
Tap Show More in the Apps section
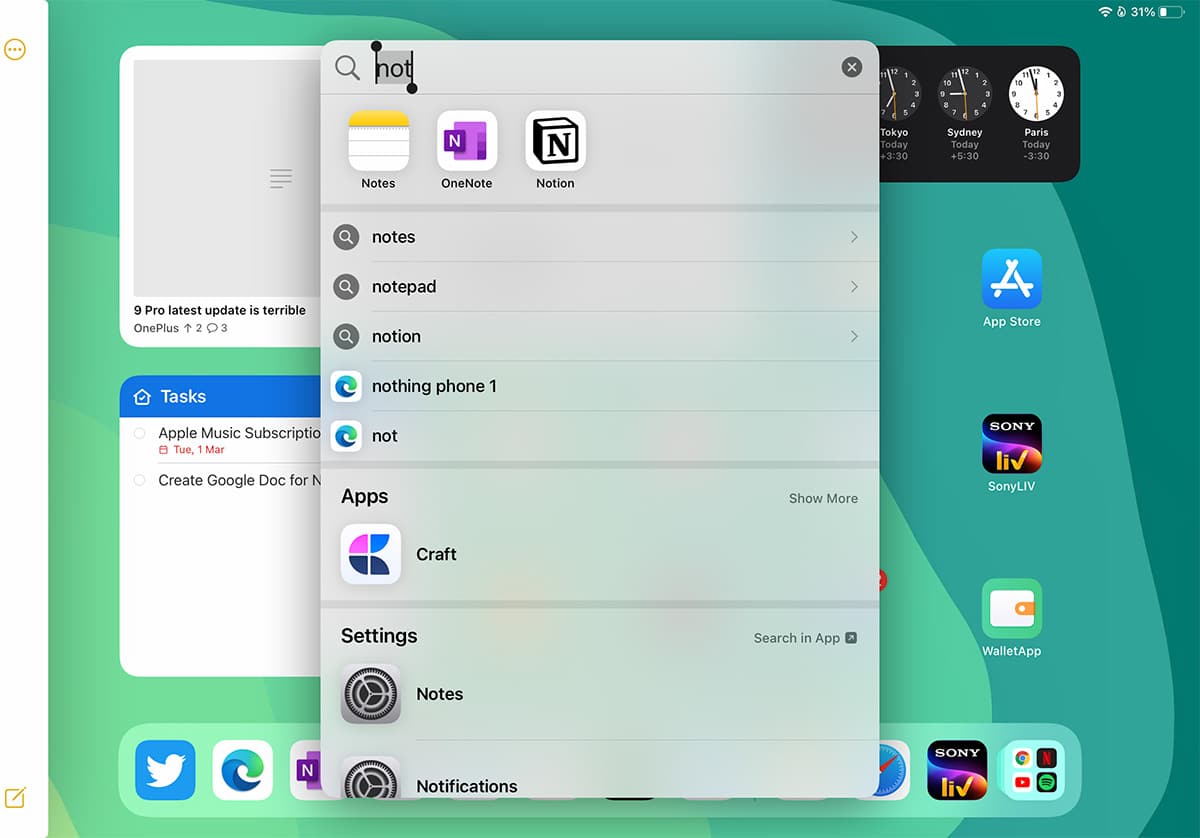coord(822,498)
